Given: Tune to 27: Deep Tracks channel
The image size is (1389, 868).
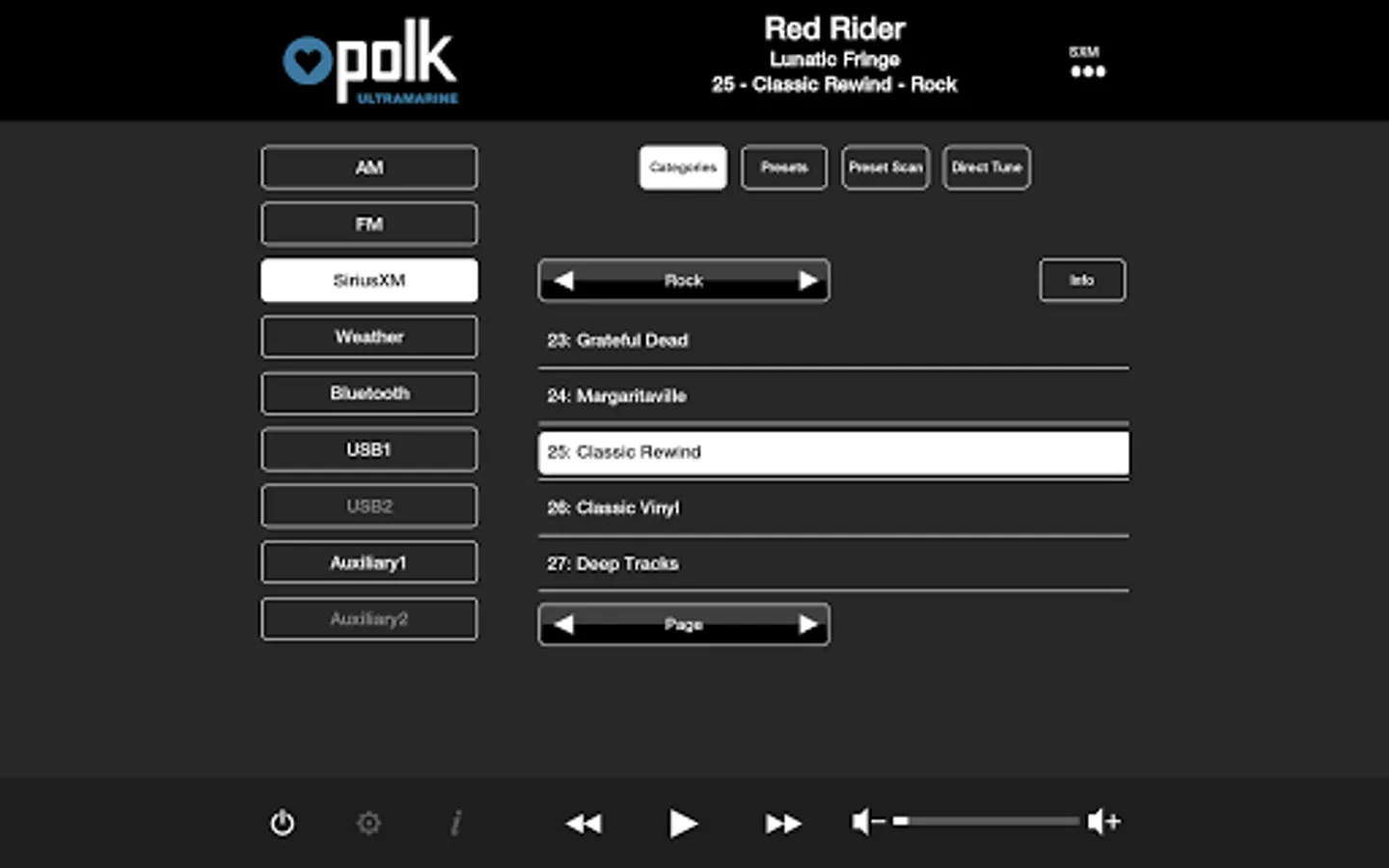Looking at the screenshot, I should pyautogui.click(x=833, y=564).
